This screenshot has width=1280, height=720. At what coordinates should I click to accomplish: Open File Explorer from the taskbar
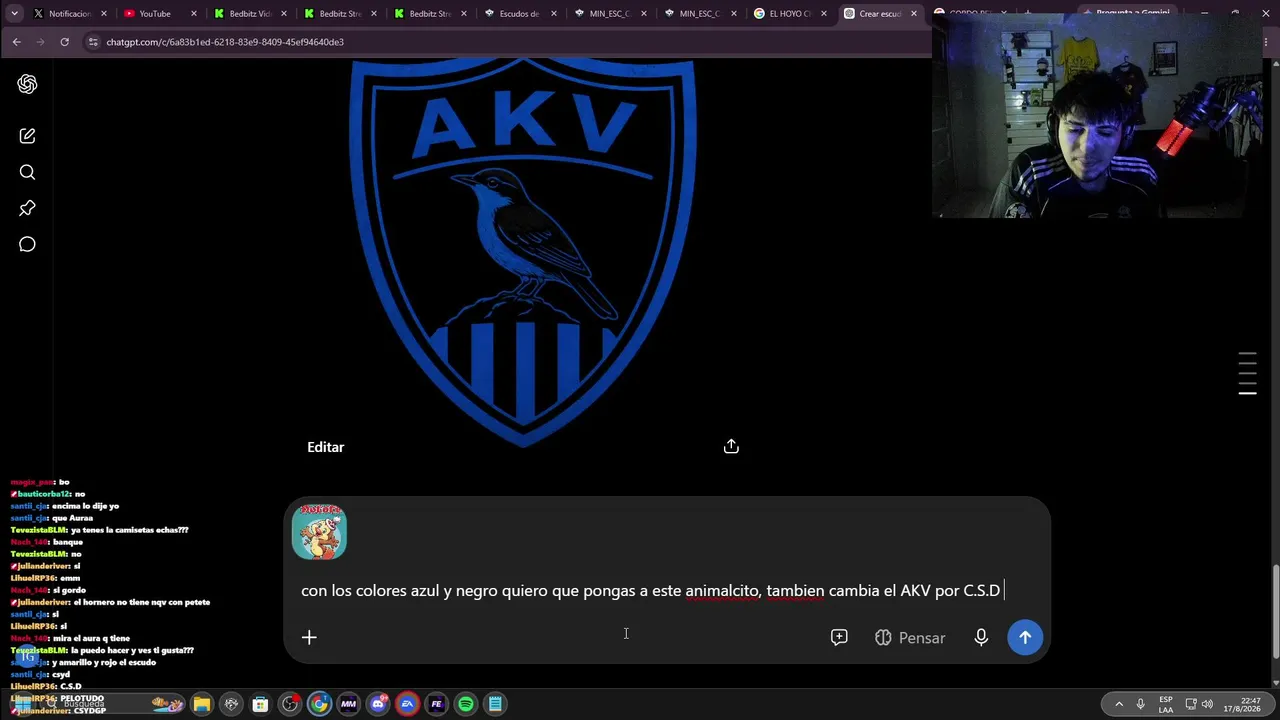click(x=202, y=704)
